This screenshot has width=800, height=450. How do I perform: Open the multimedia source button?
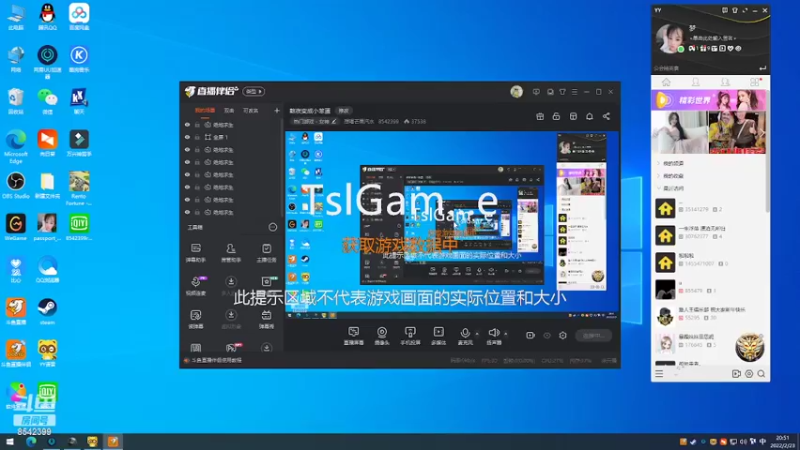coord(438,336)
